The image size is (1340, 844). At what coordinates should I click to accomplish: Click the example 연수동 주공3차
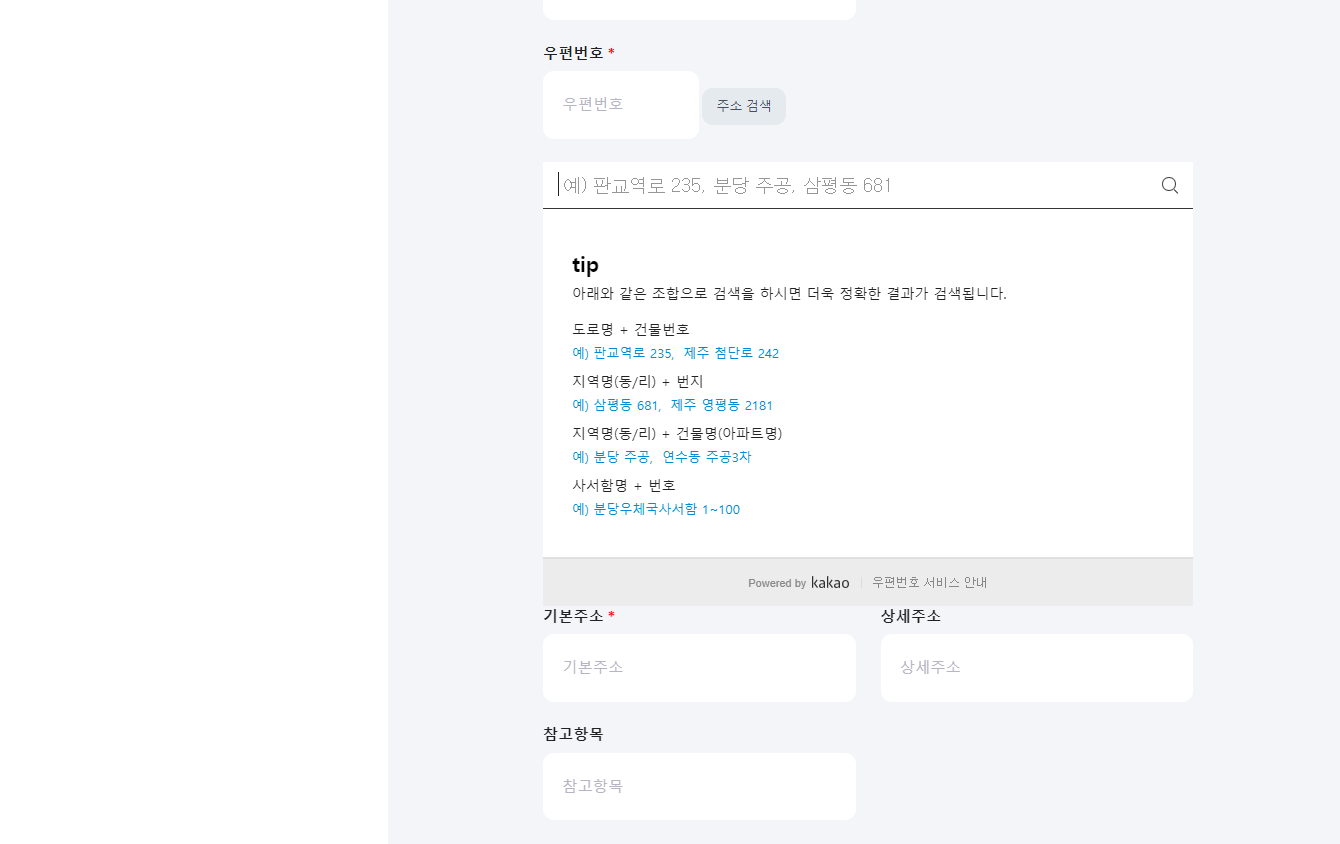click(706, 458)
